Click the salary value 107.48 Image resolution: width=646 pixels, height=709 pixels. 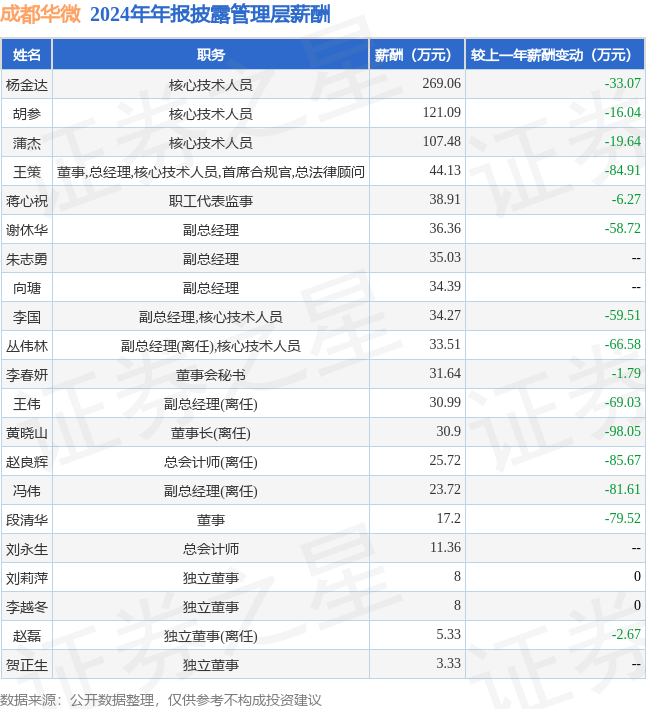pyautogui.click(x=442, y=141)
